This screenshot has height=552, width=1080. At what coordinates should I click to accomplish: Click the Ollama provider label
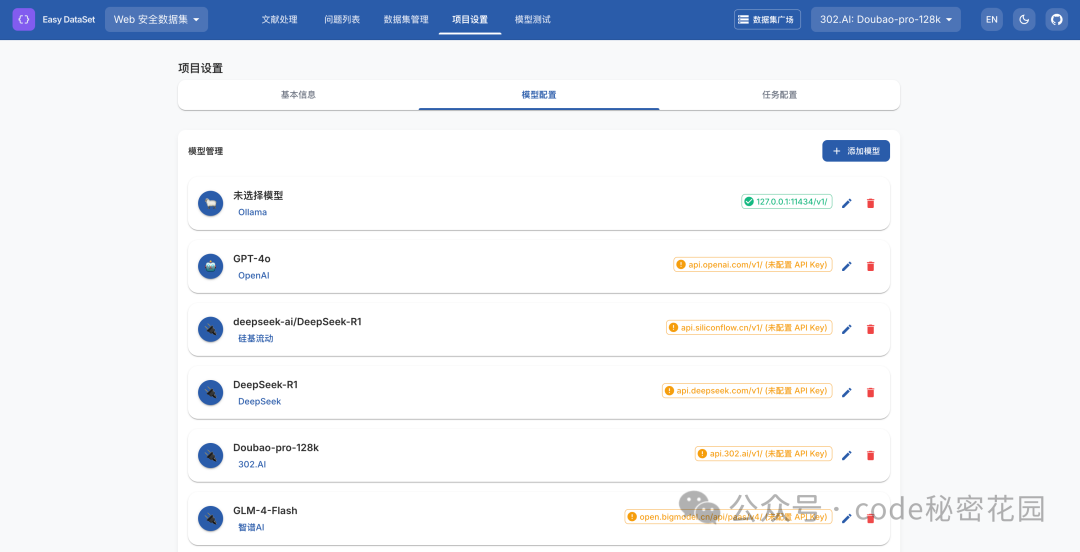coord(252,212)
